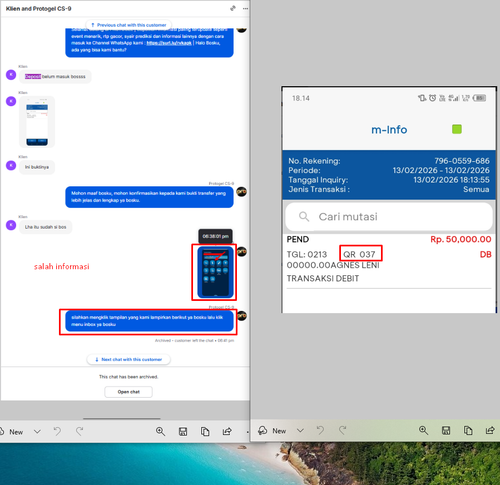500x485 pixels.
Task: Open Previous chat with this customer link
Action: 129,25
